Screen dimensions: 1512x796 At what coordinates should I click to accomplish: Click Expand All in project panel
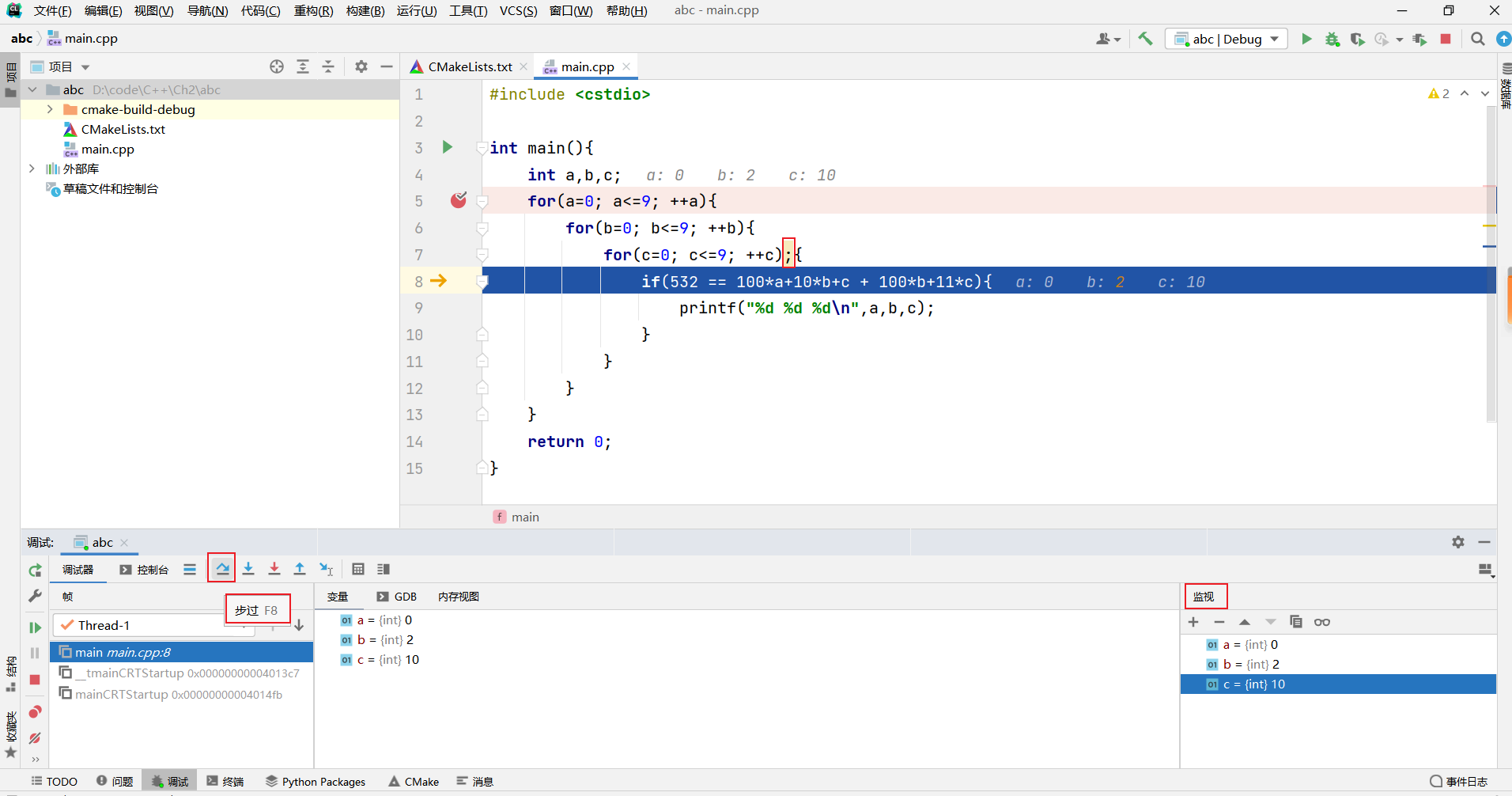tap(303, 66)
